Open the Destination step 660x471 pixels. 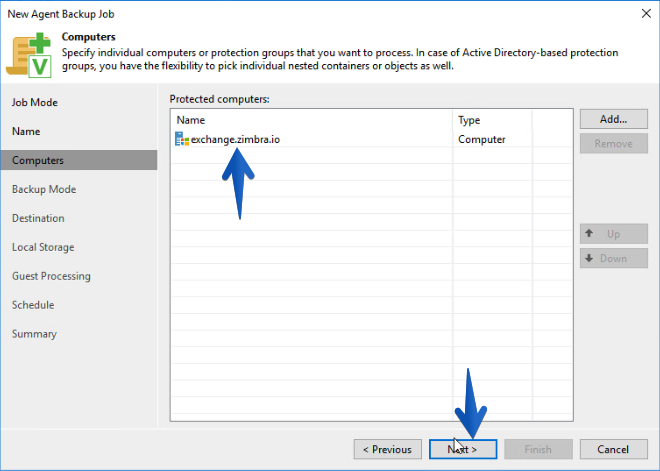click(x=38, y=218)
